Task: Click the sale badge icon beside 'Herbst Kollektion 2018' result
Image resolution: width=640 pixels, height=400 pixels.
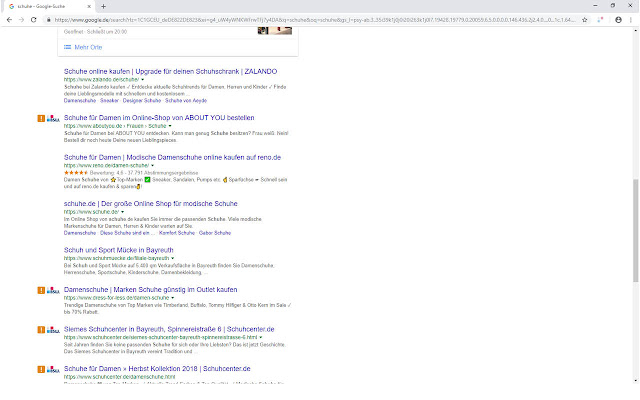Action: pos(53,369)
